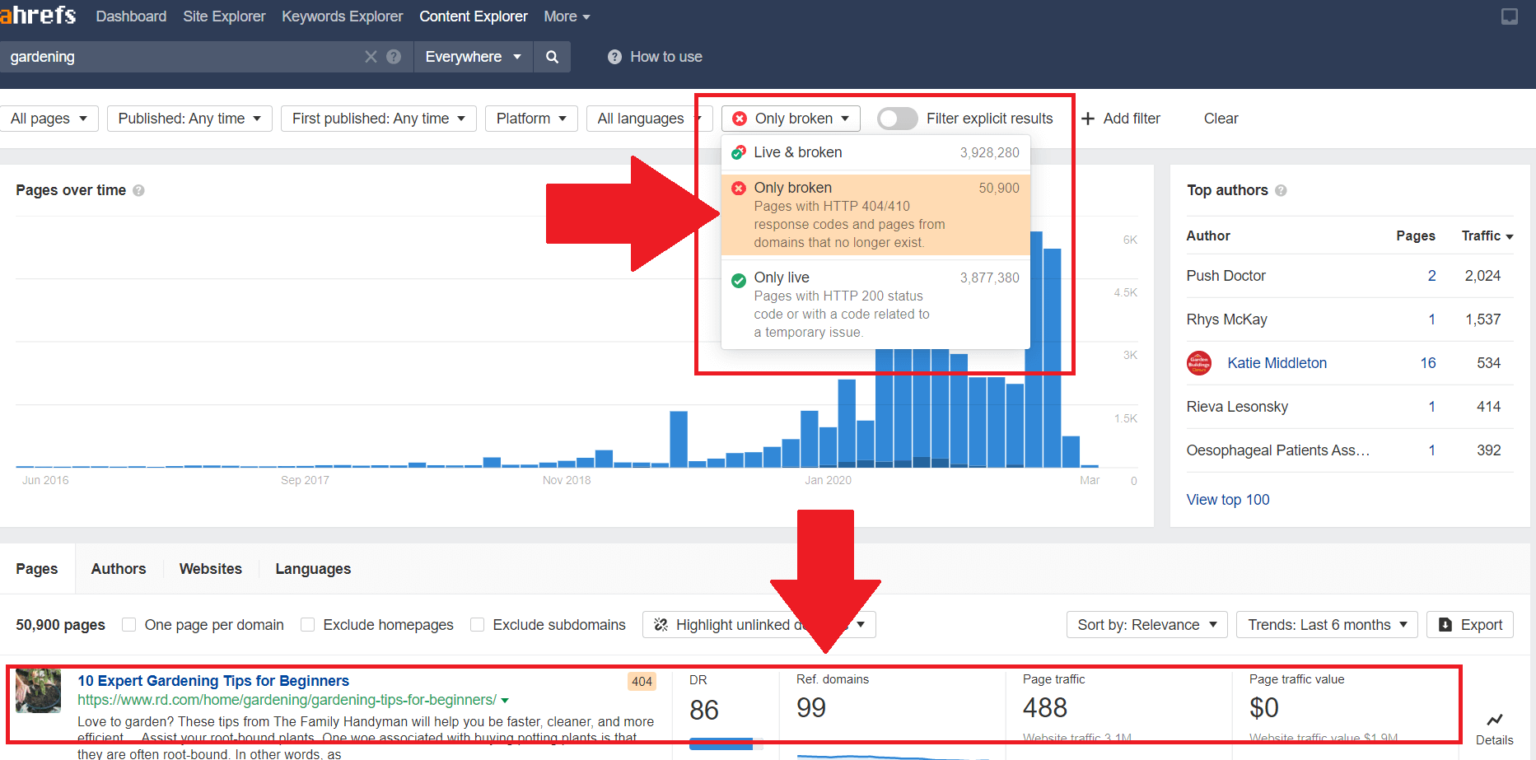Viewport: 1536px width, 760px height.
Task: Click How to use link
Action: click(x=666, y=57)
